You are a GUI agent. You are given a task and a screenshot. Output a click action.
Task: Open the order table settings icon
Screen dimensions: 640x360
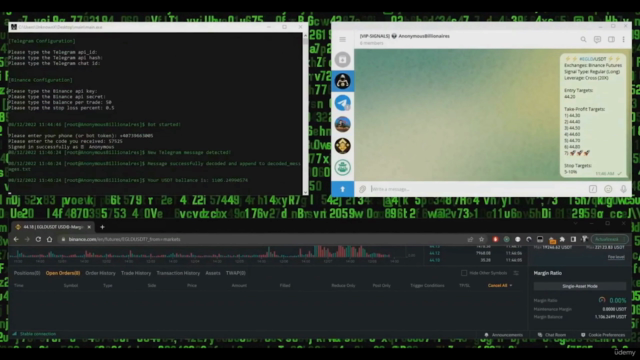click(516, 273)
